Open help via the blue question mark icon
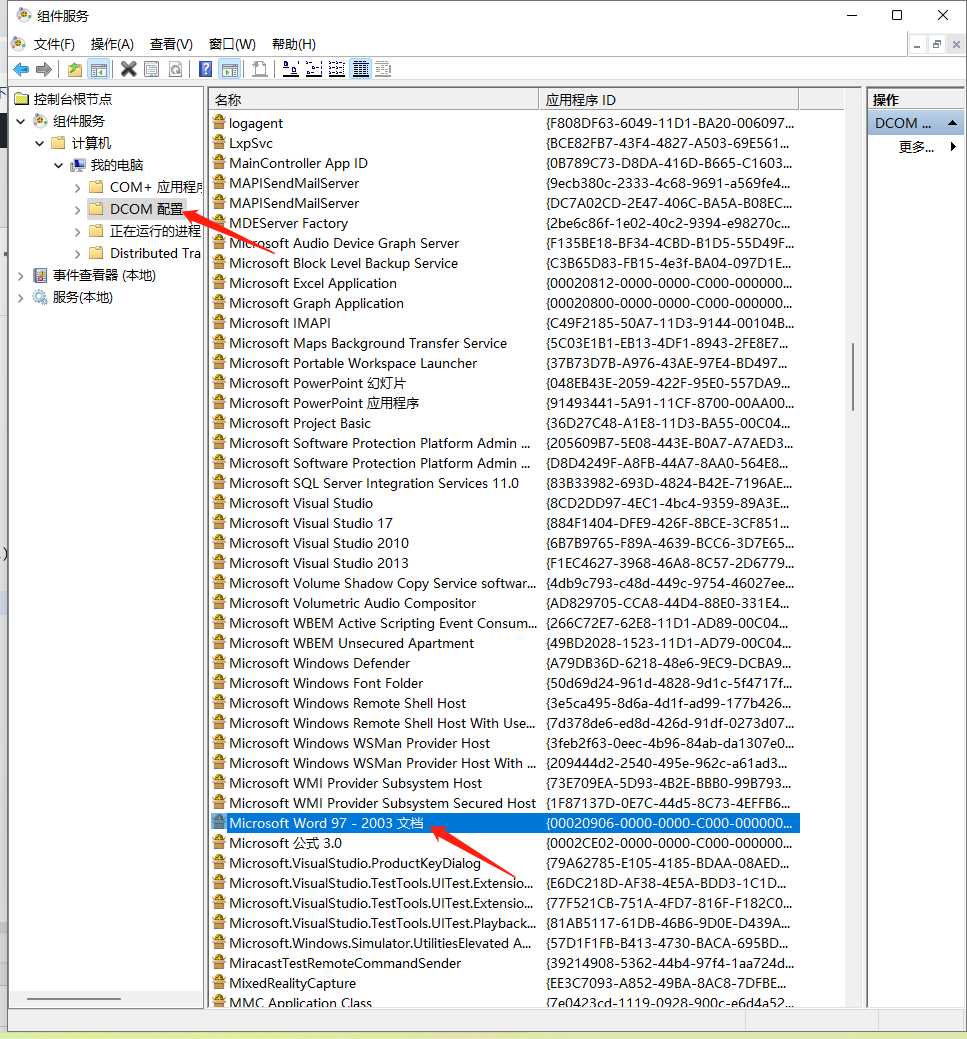This screenshot has width=967, height=1039. [x=205, y=69]
